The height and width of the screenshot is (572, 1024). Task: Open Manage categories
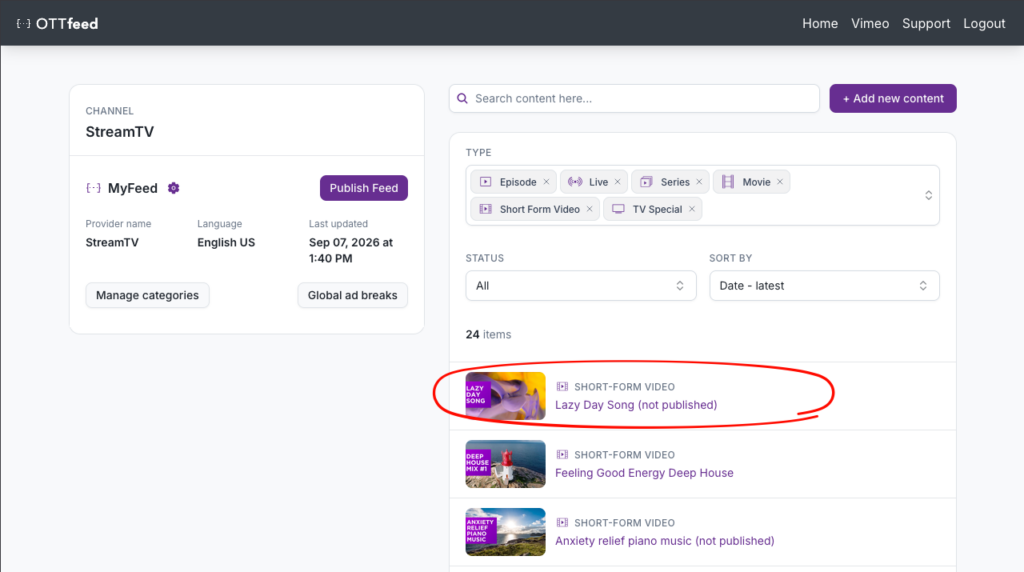point(147,295)
